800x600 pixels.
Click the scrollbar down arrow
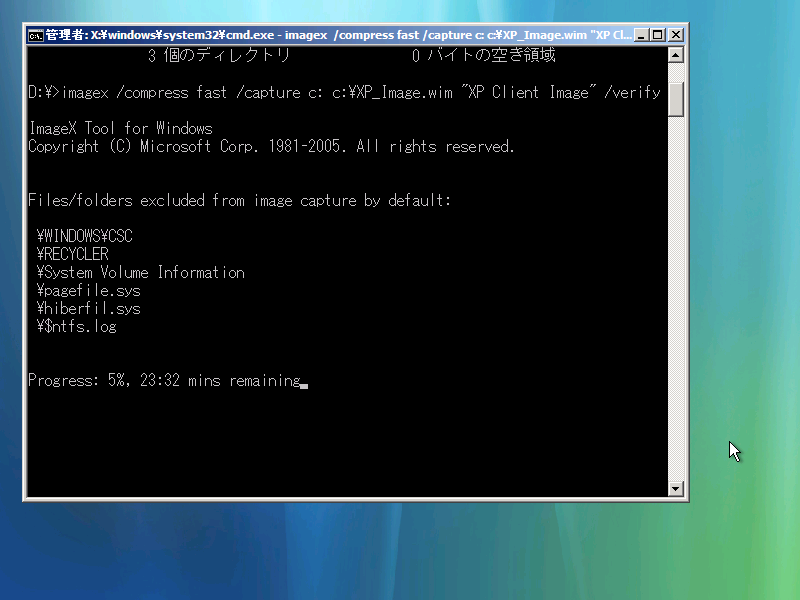click(x=676, y=489)
